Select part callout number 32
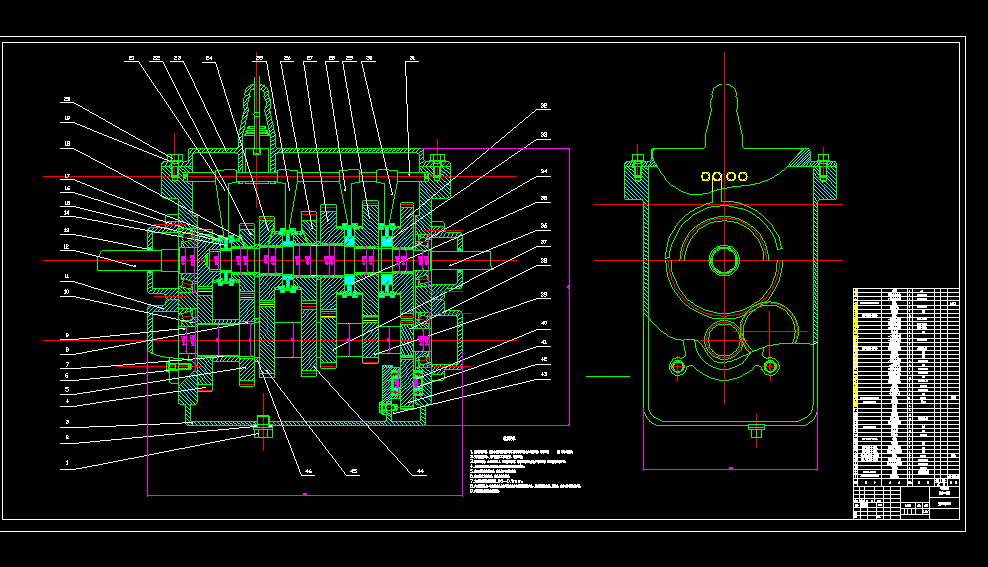 tap(544, 106)
